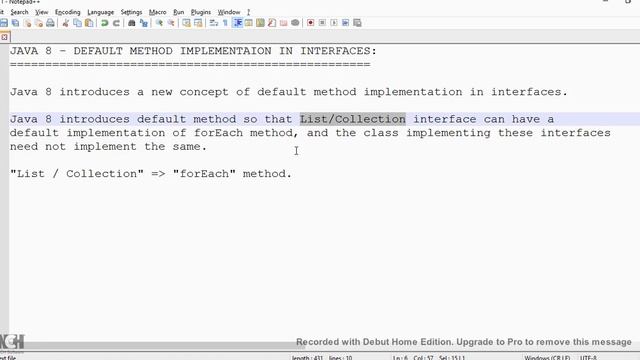Click the Paste clipboard icon
640x360 pixels.
coord(89,23)
